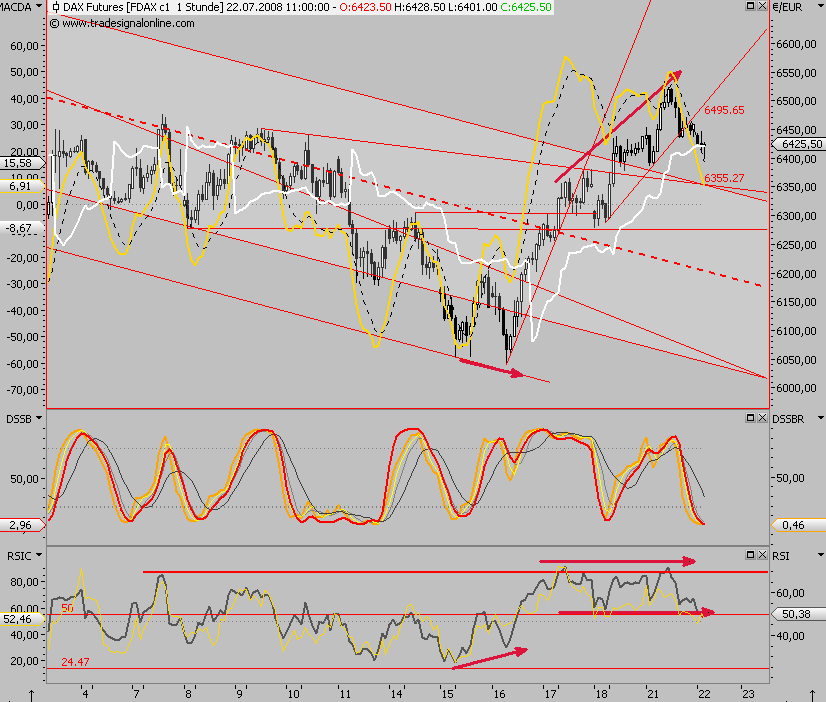Click the value tag -8,67 on left axis
The image size is (826, 702).
click(22, 229)
